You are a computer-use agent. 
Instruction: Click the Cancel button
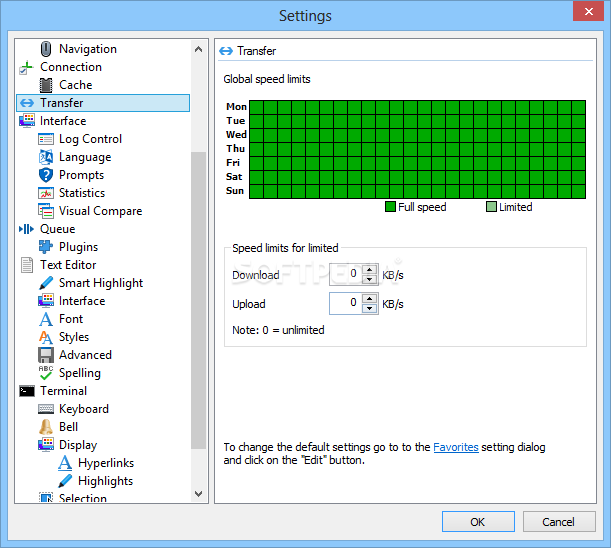point(559,521)
